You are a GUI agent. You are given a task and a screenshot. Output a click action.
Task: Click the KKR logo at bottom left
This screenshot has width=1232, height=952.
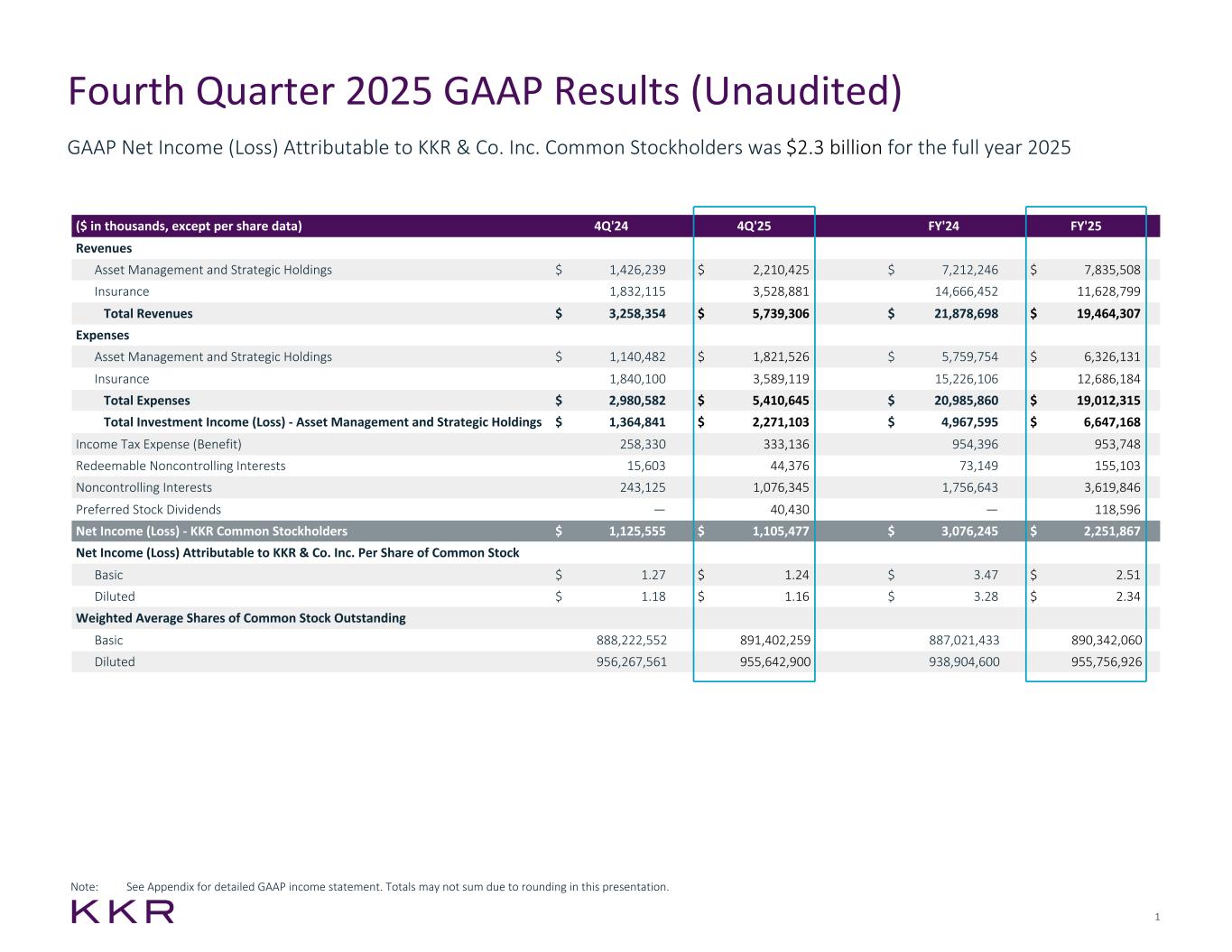click(x=123, y=911)
